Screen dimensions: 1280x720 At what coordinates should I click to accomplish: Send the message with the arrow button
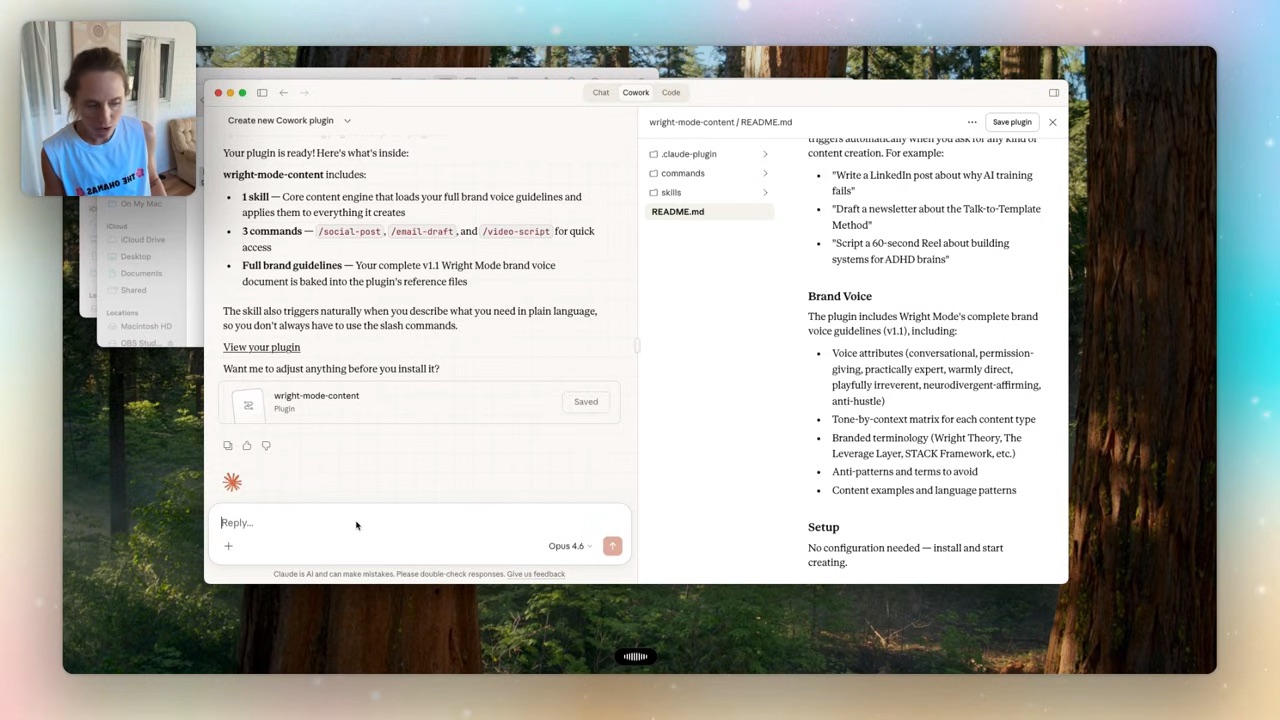pyautogui.click(x=612, y=546)
